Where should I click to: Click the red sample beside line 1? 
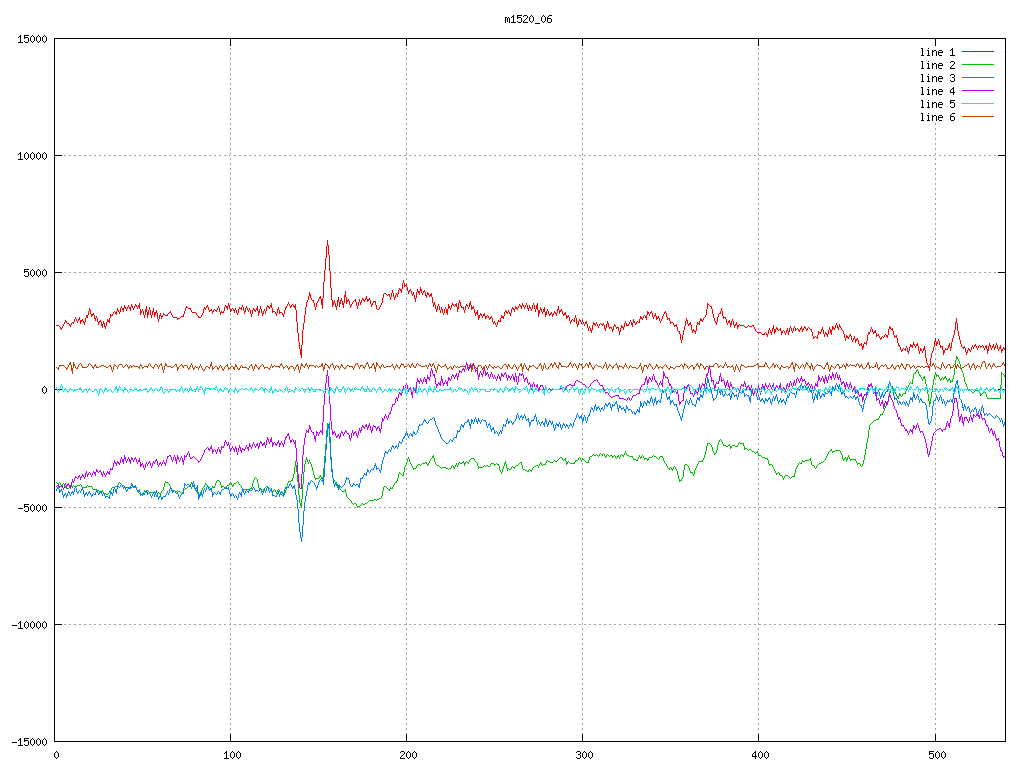coord(978,52)
